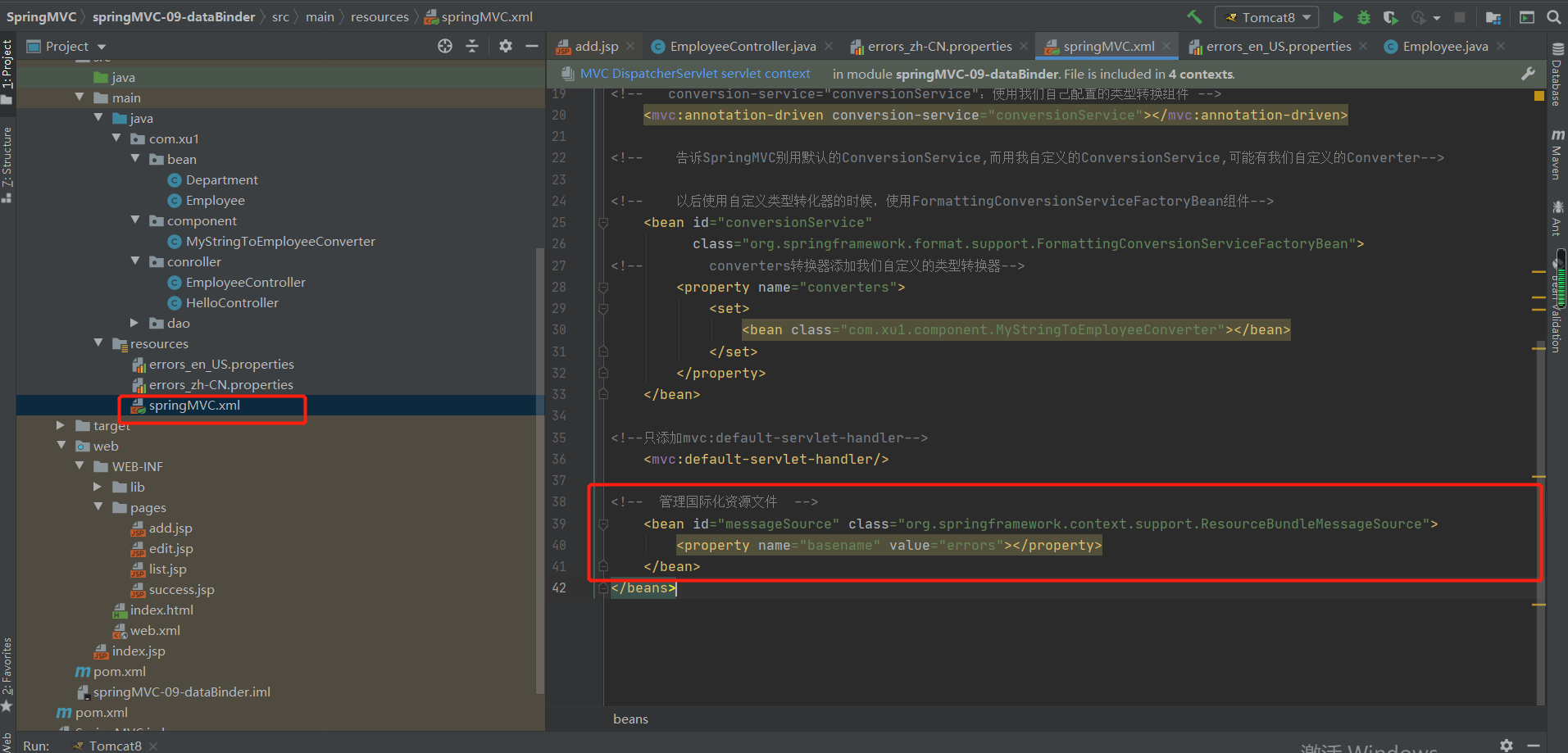Open Project panel gear settings

[506, 46]
